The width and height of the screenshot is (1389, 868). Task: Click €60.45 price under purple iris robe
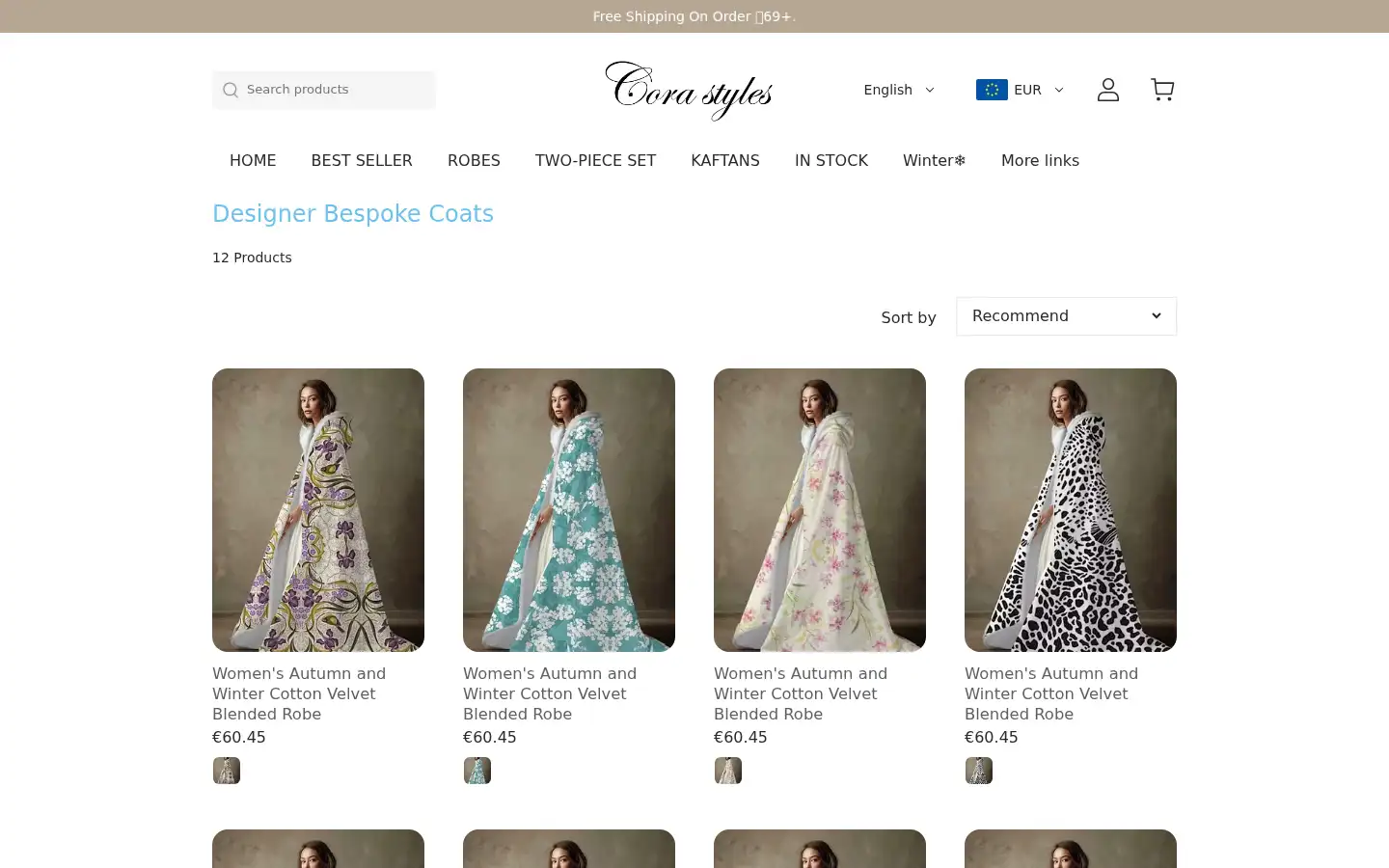click(239, 737)
